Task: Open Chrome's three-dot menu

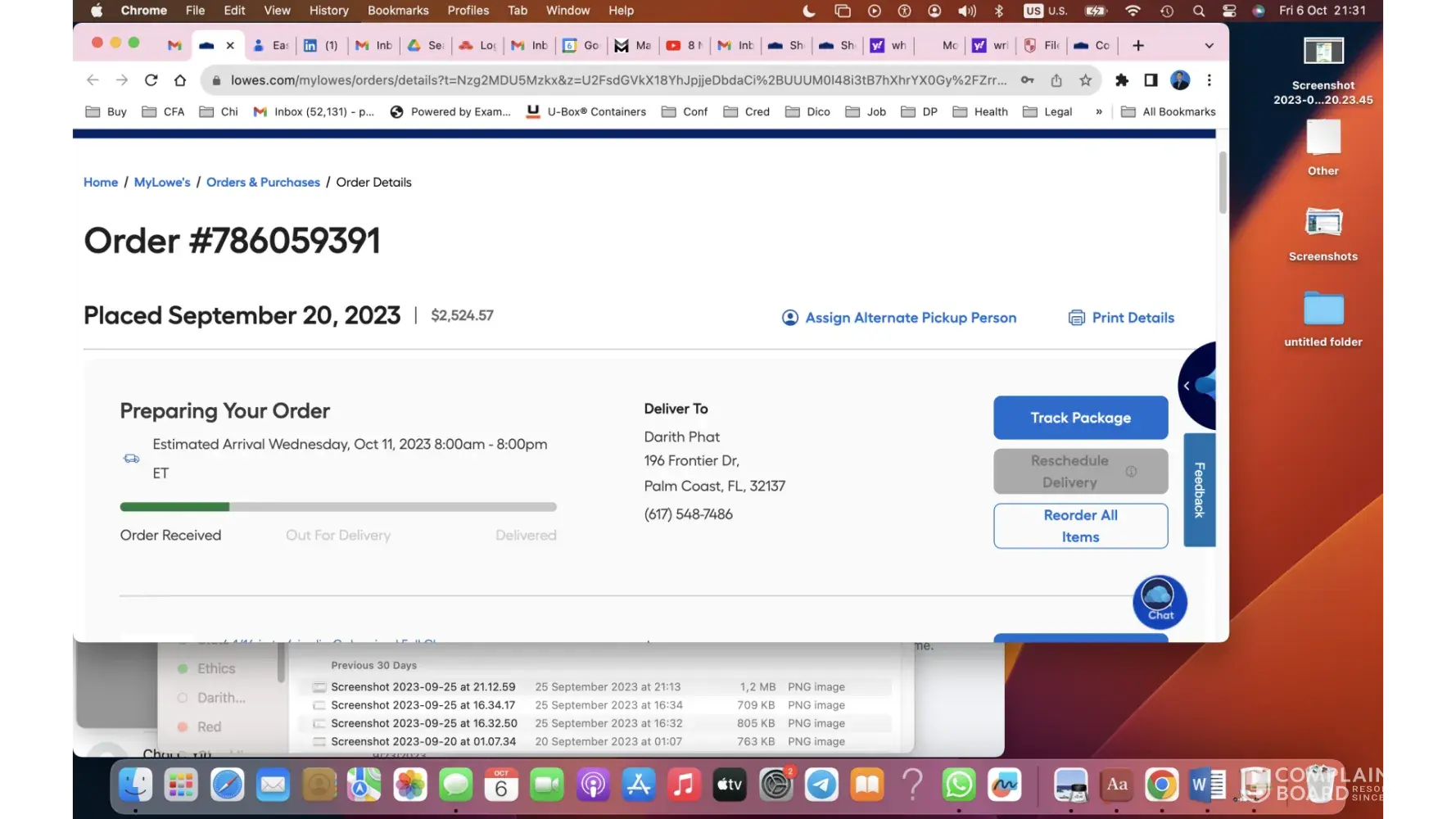Action: pos(1209,80)
